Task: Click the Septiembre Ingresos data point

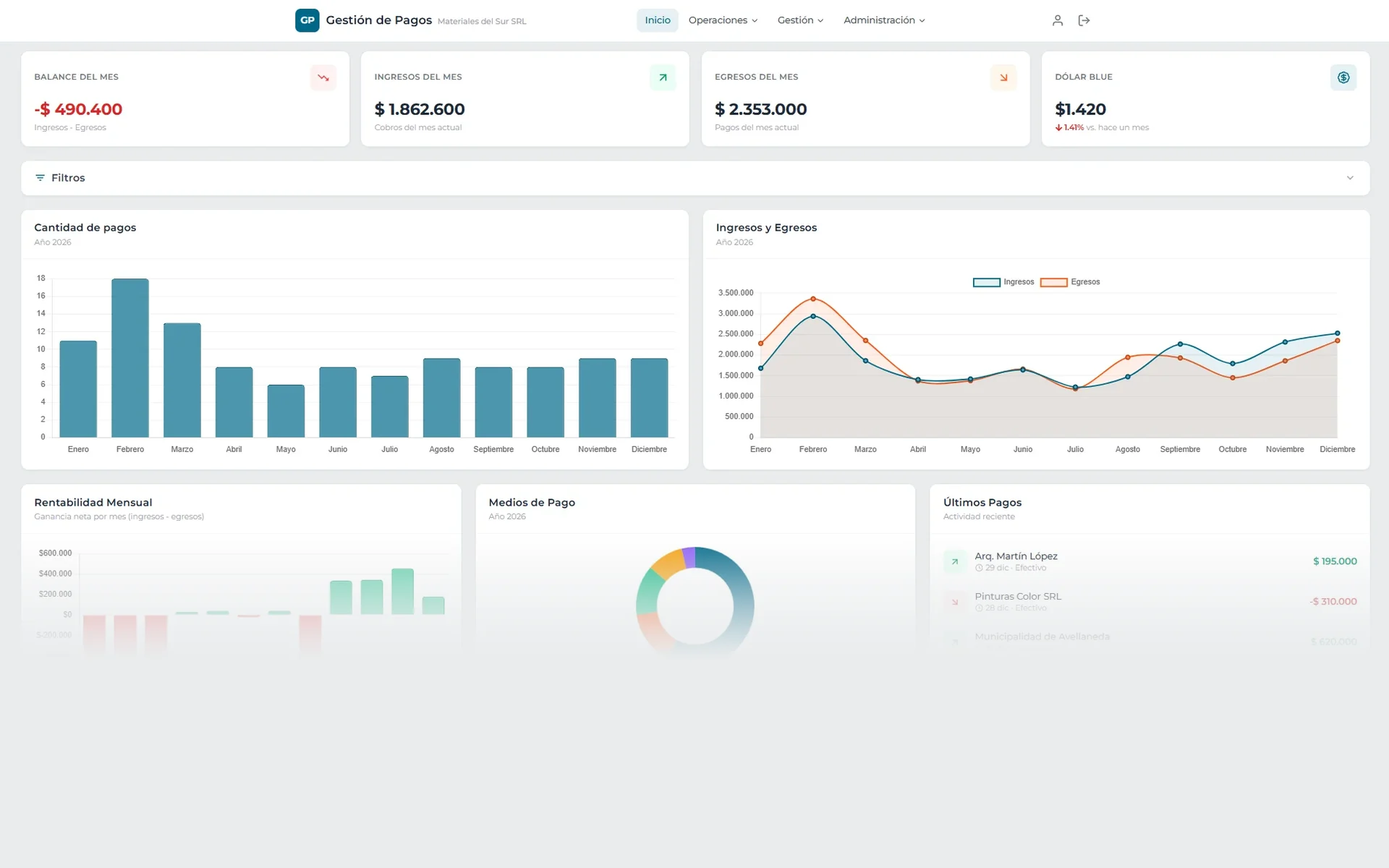Action: click(1180, 344)
